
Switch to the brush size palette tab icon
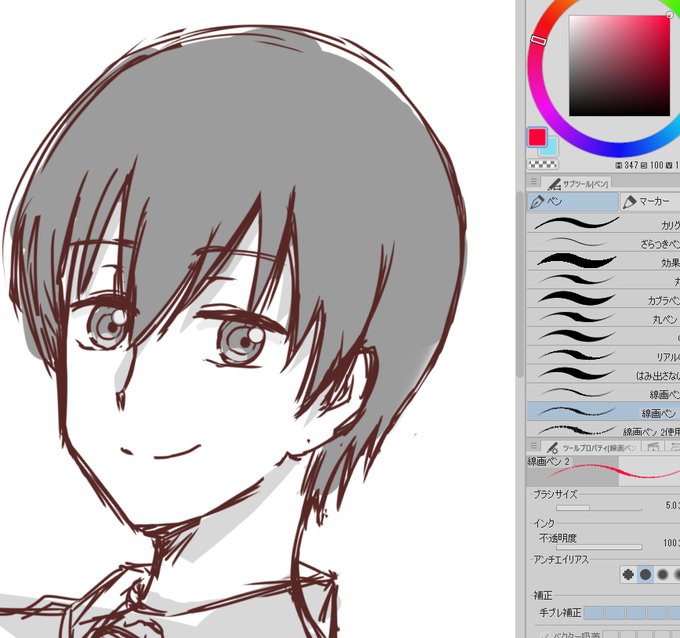653,447
